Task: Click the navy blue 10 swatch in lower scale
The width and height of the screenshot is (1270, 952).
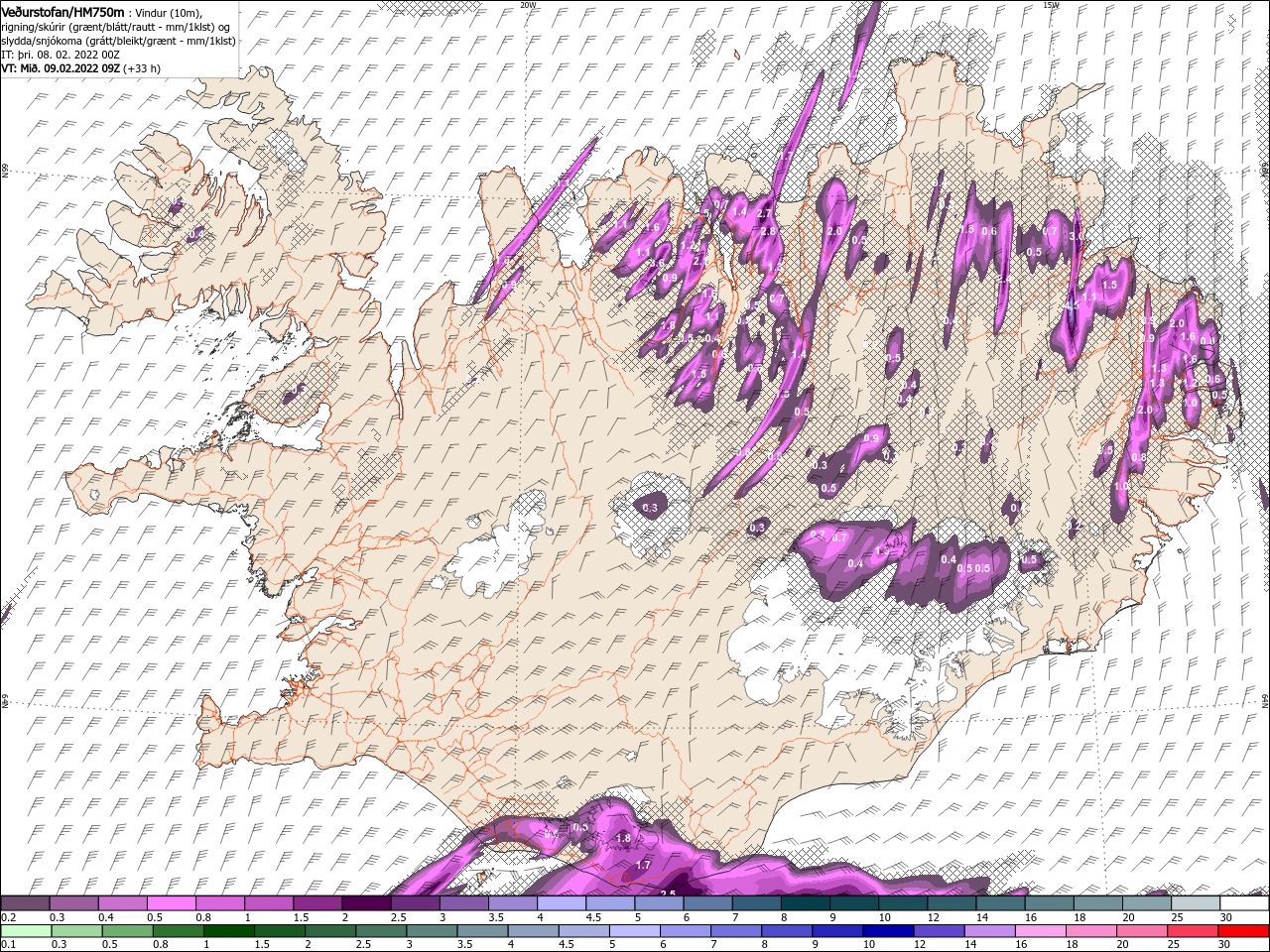Action: (887, 931)
